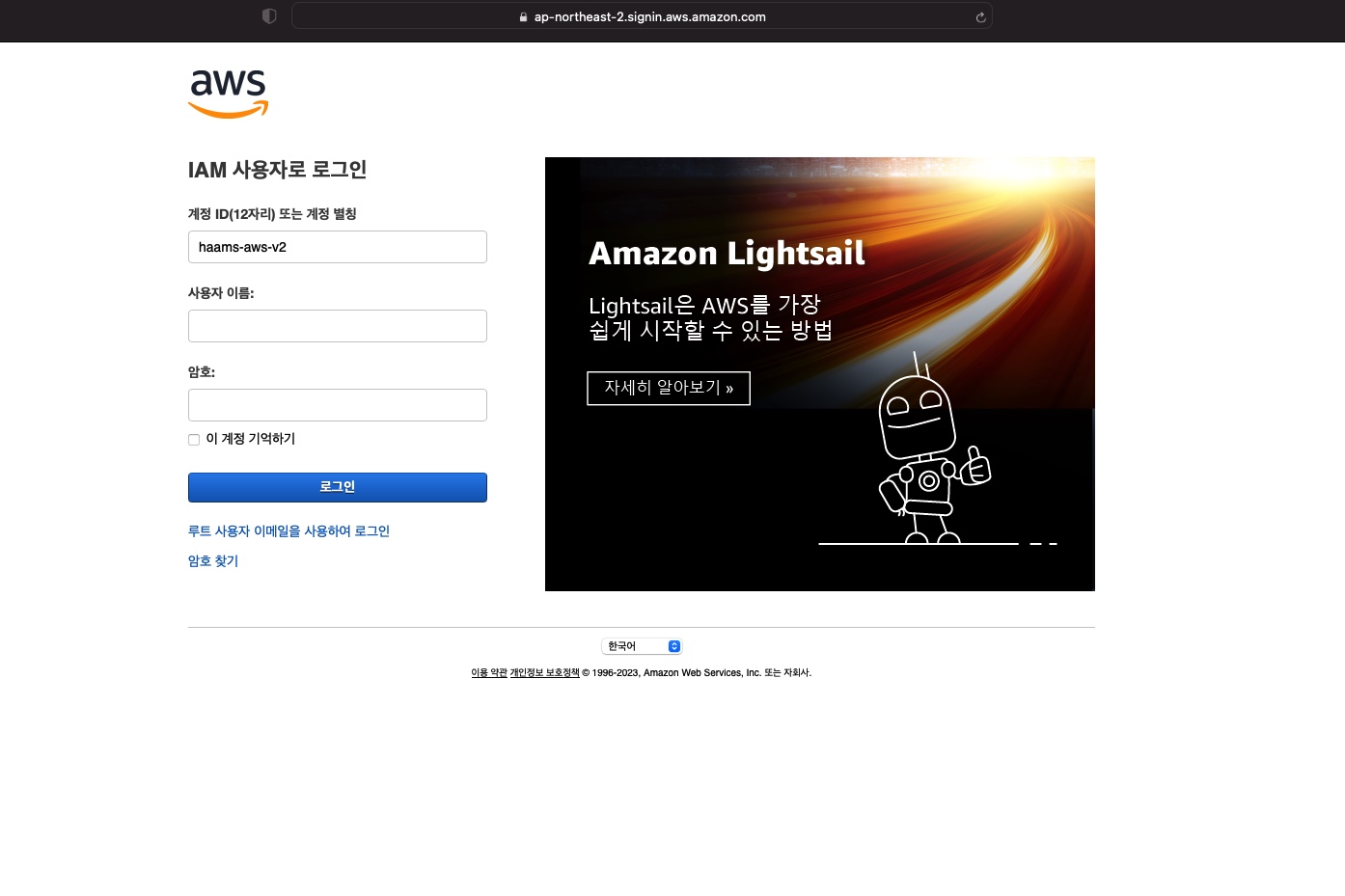This screenshot has height=896, width=1345.
Task: Click the 자세히 알아보기 button in banner
Action: coord(669,388)
